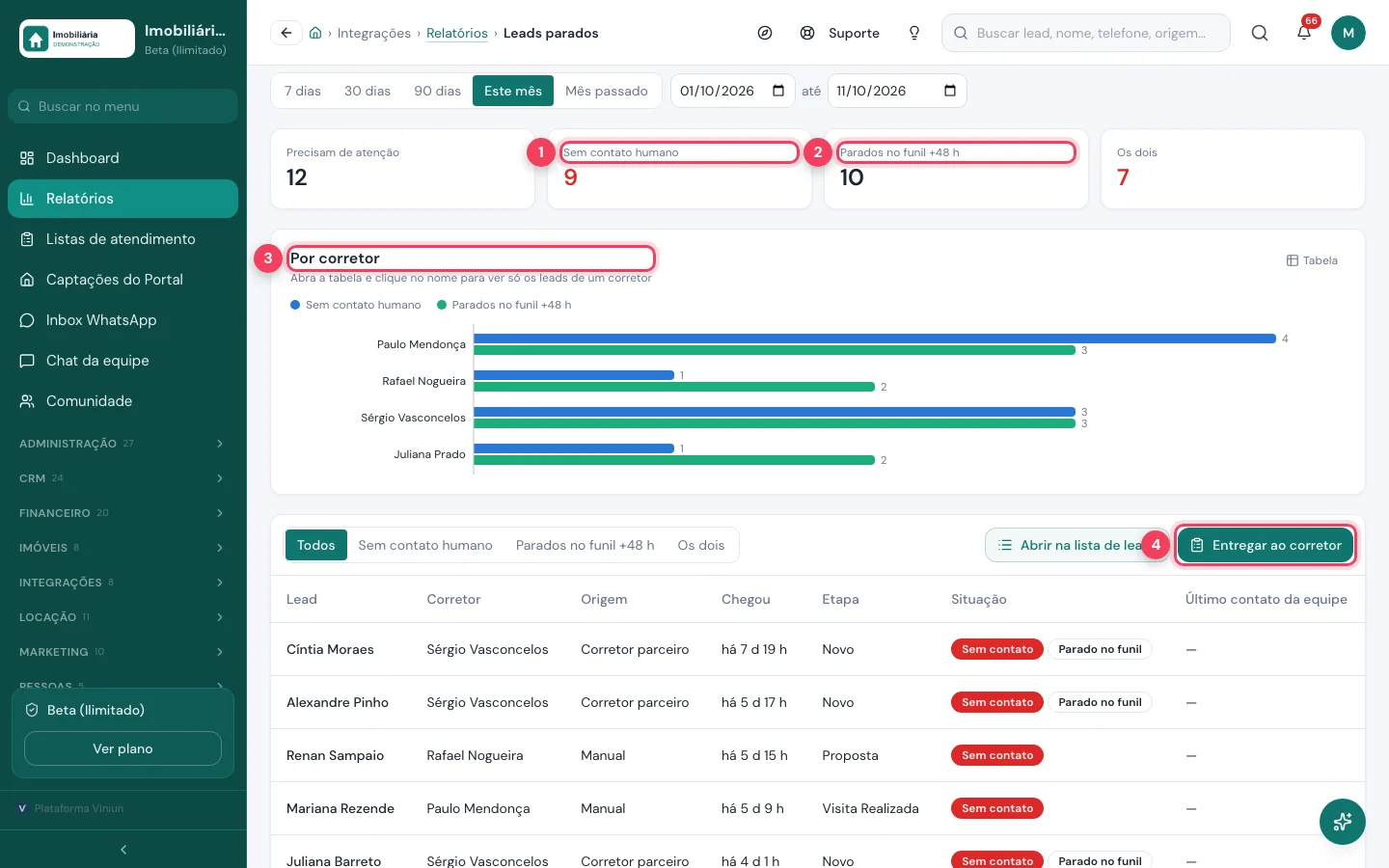Expand the FINANCEIRO section
The height and width of the screenshot is (868, 1389).
coord(123,513)
